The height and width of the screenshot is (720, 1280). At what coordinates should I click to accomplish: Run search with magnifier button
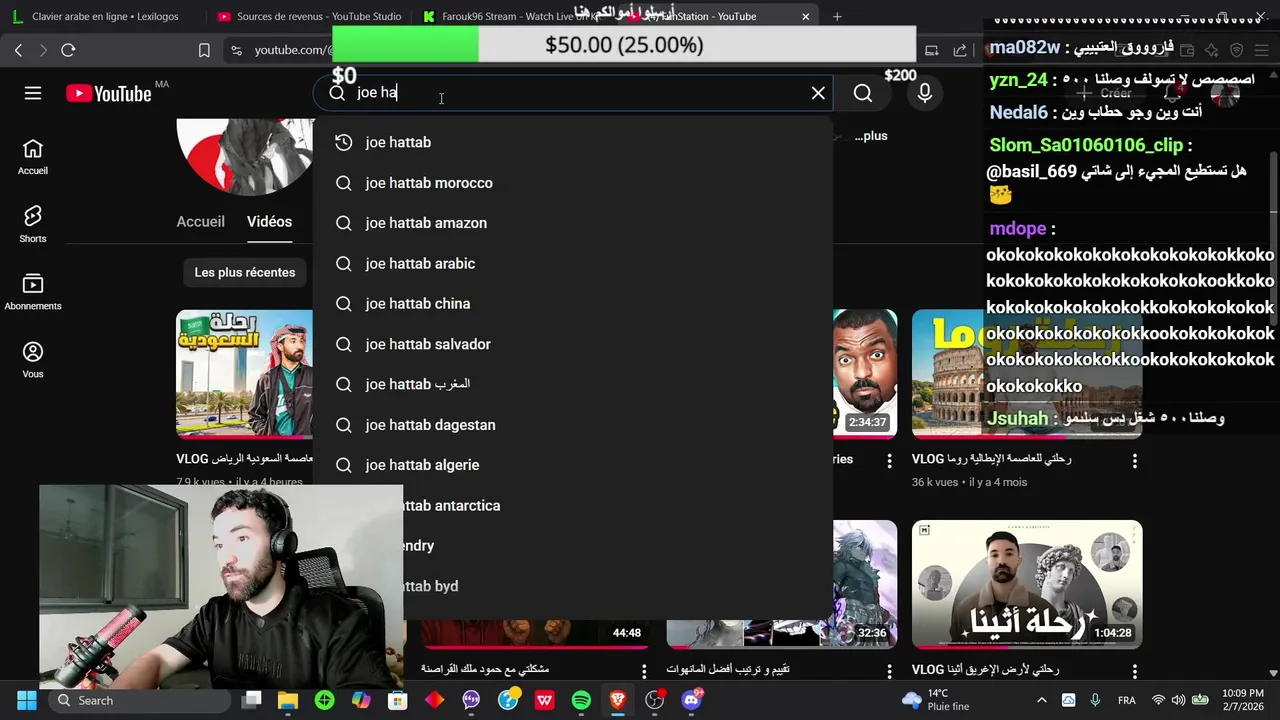point(863,93)
